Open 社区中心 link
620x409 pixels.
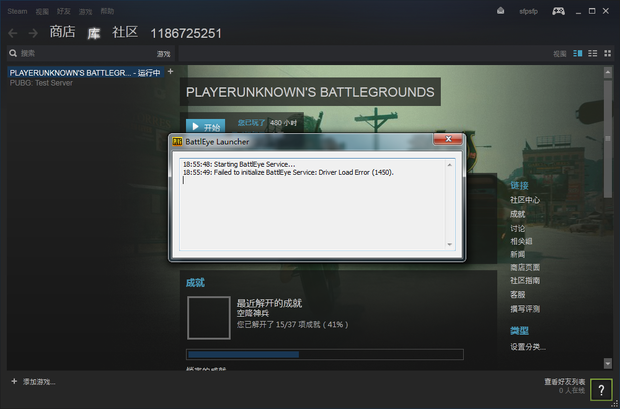(x=525, y=200)
